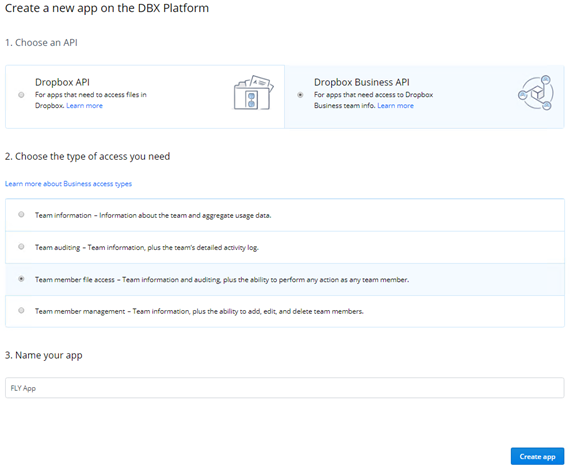
Task: Choose the Team information access radio button
Action: click(x=21, y=214)
